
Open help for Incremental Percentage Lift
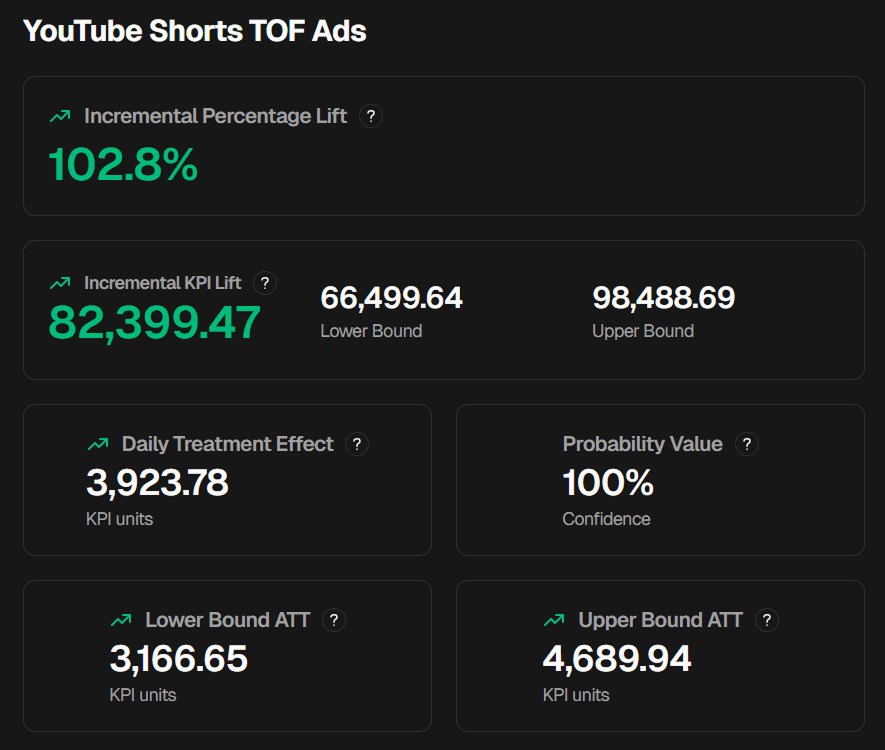(x=371, y=116)
